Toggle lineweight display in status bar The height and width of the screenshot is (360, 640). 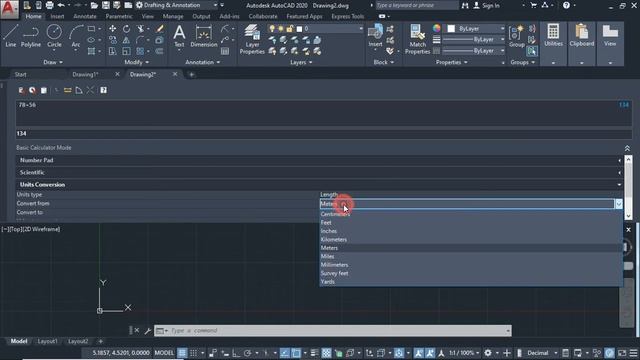tap(313, 353)
